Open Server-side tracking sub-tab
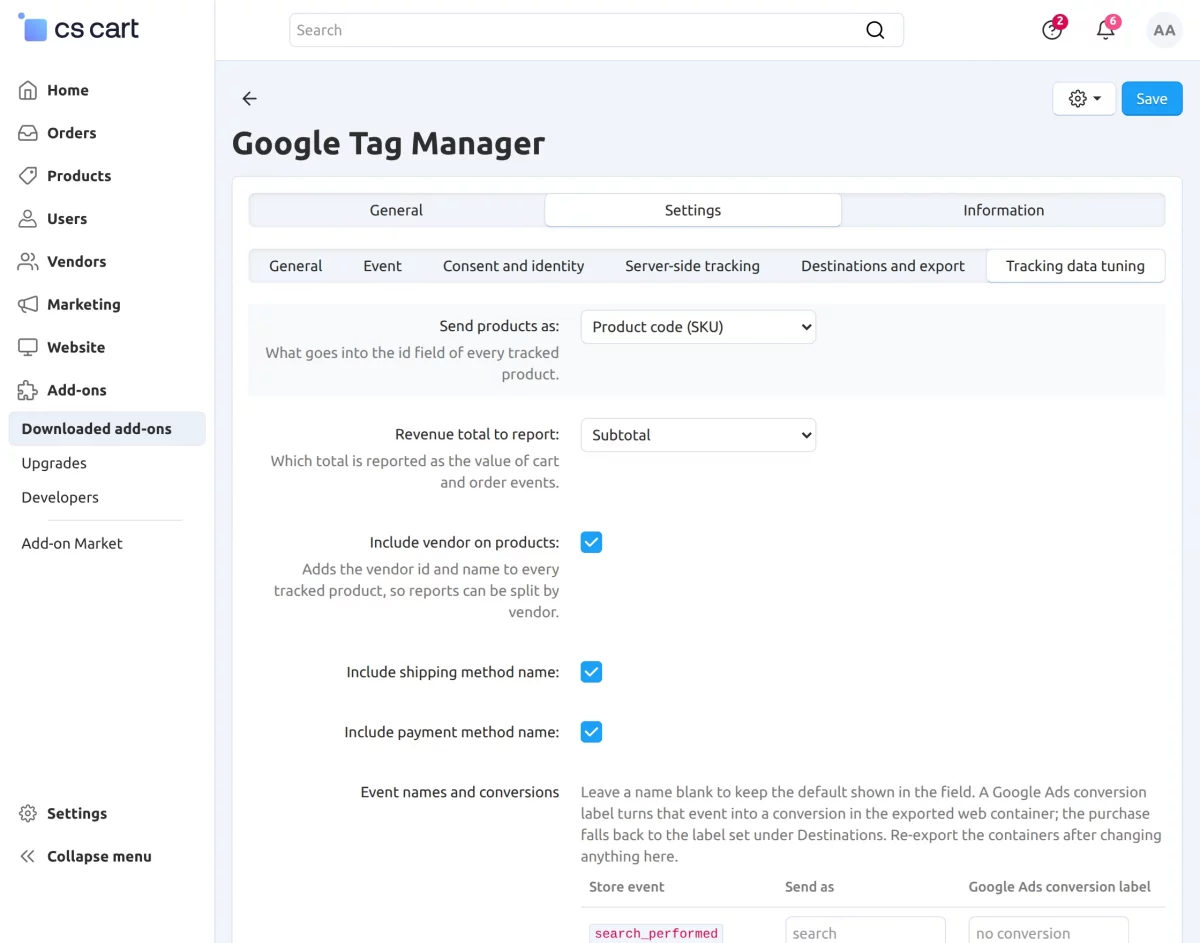The width and height of the screenshot is (1200, 943). (x=692, y=266)
